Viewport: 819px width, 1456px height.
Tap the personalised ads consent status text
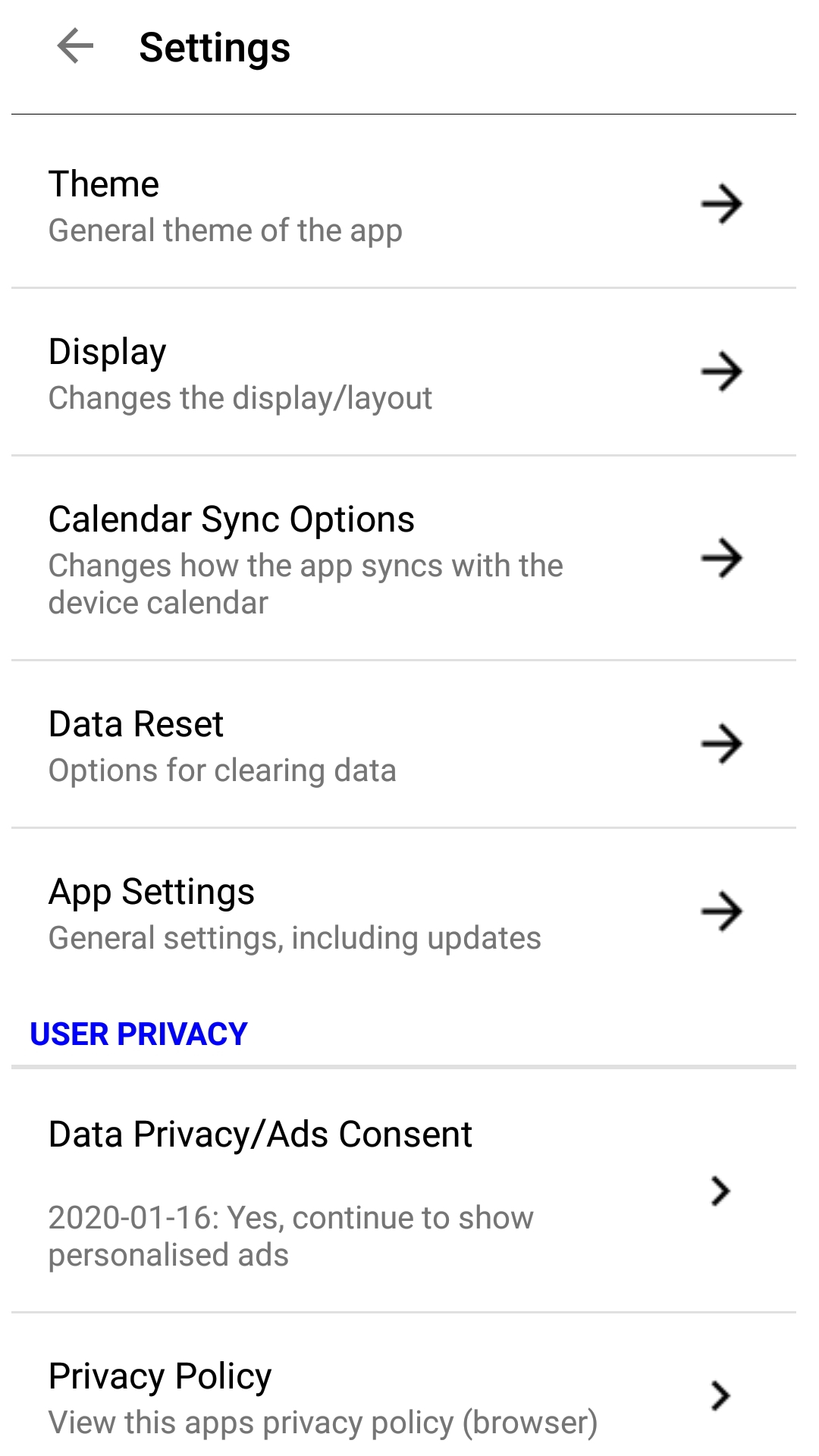tap(290, 1236)
